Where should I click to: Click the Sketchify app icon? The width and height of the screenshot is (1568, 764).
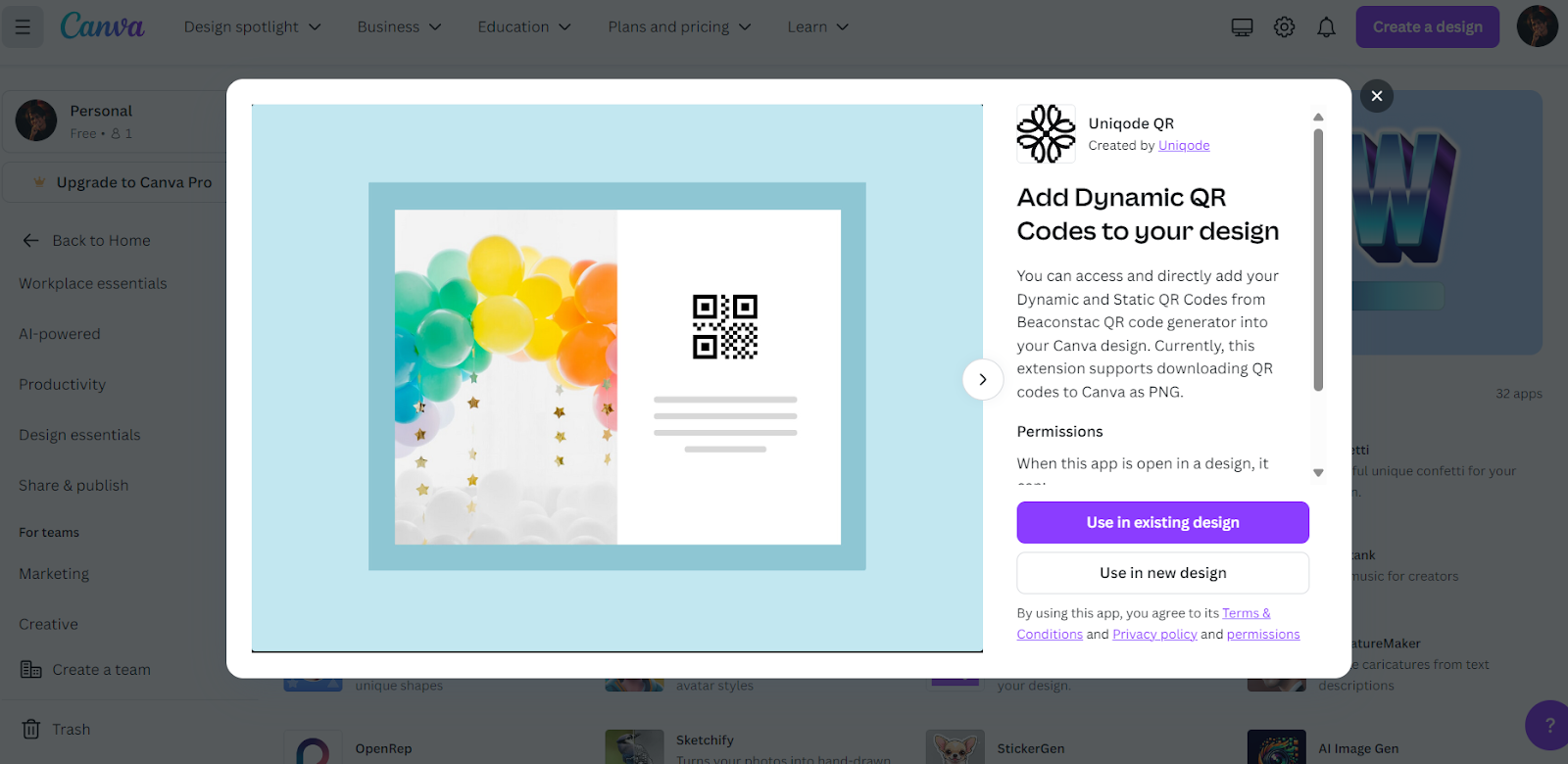[x=634, y=747]
